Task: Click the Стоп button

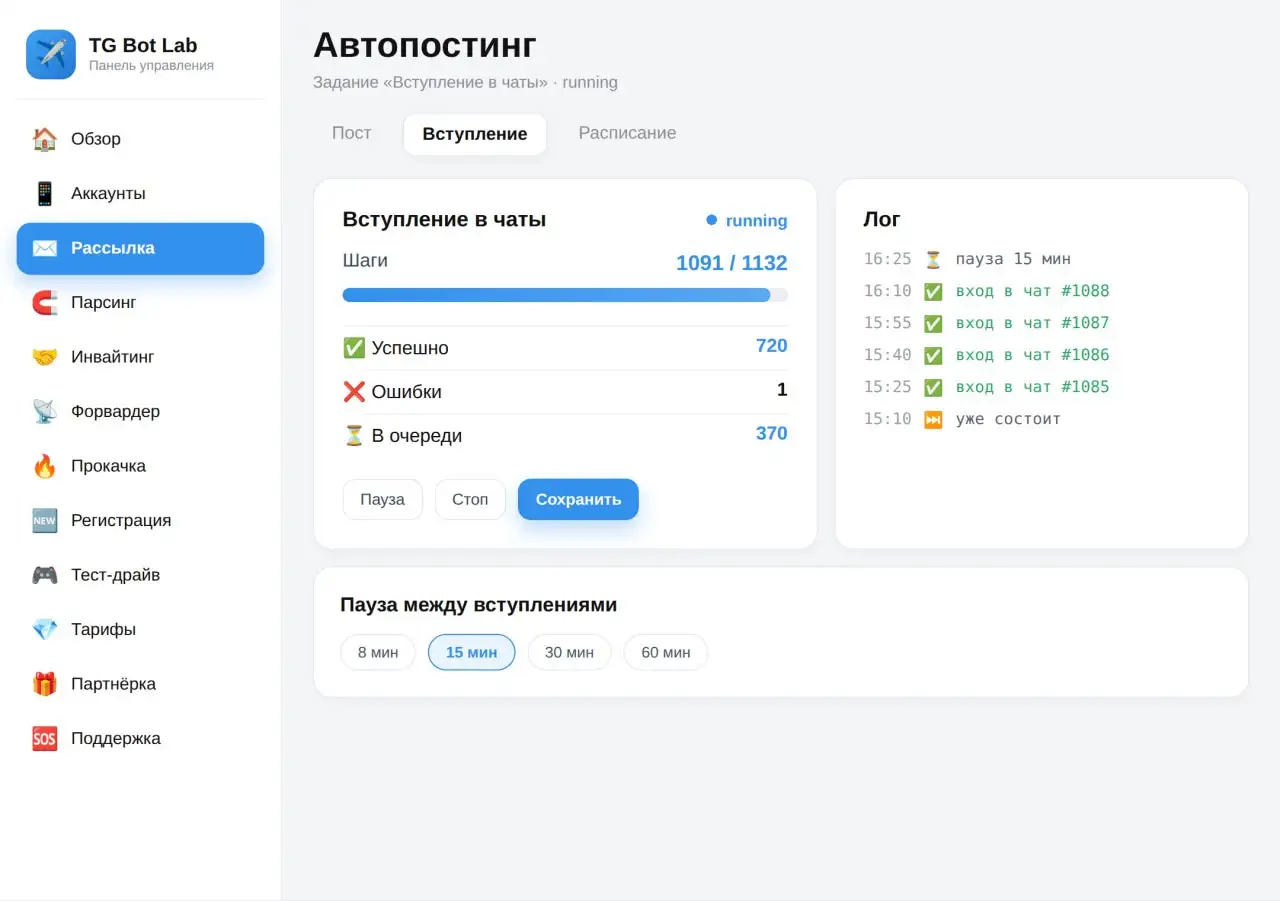Action: tap(470, 499)
